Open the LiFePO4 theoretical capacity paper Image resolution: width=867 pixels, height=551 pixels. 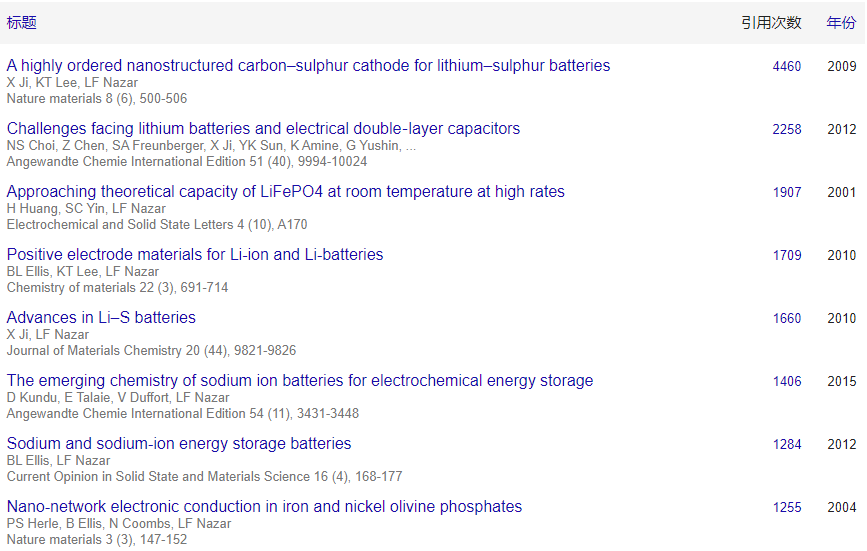(285, 191)
